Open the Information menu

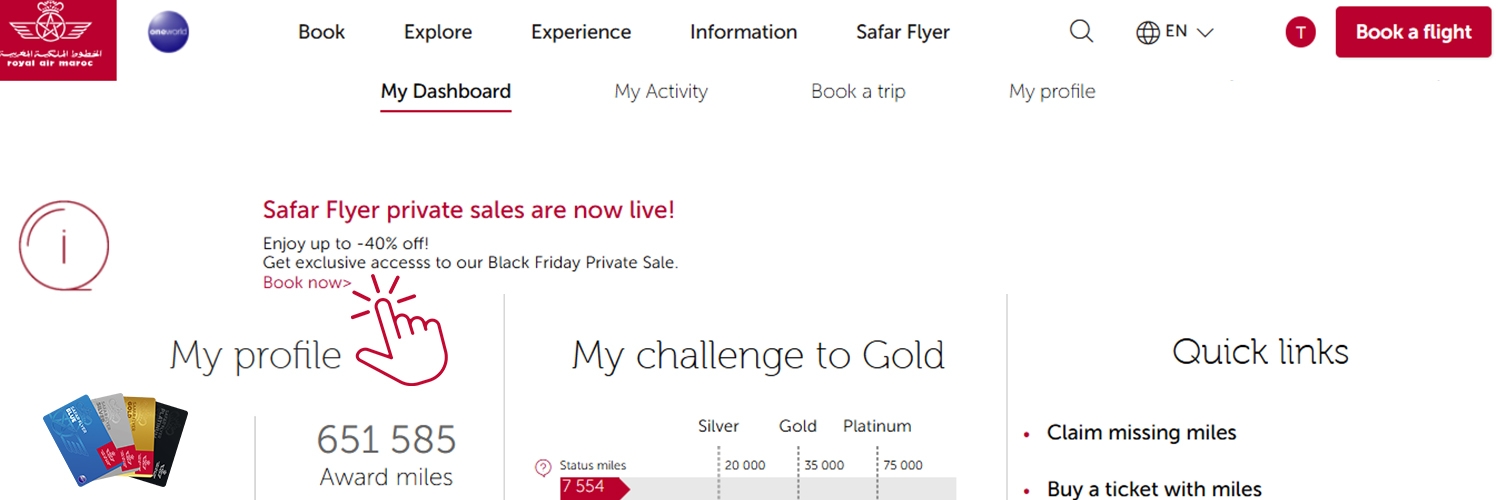[743, 32]
